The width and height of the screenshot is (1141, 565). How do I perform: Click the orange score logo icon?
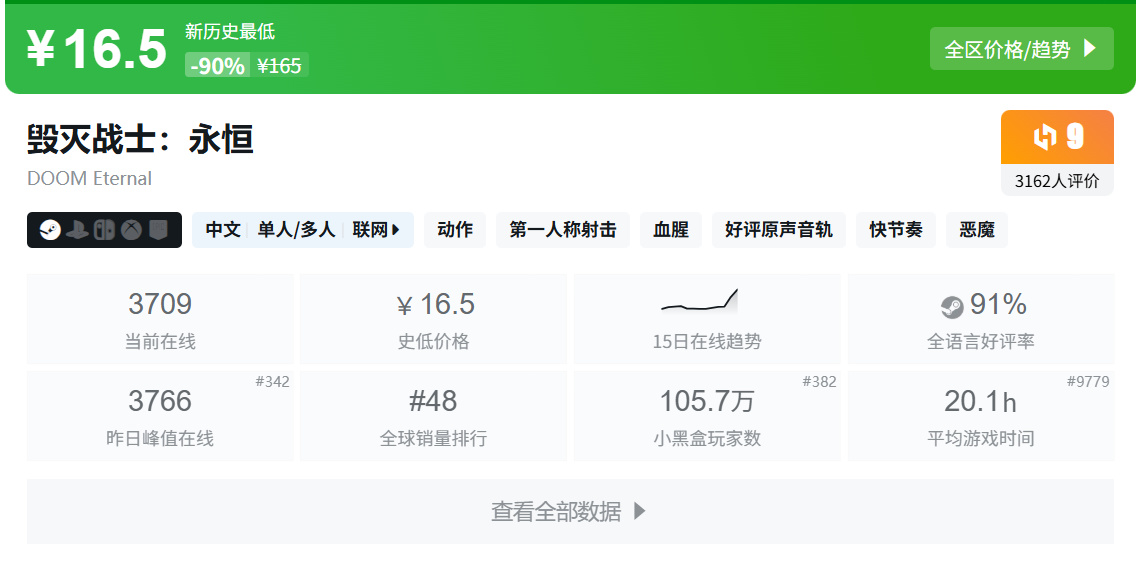click(1044, 136)
